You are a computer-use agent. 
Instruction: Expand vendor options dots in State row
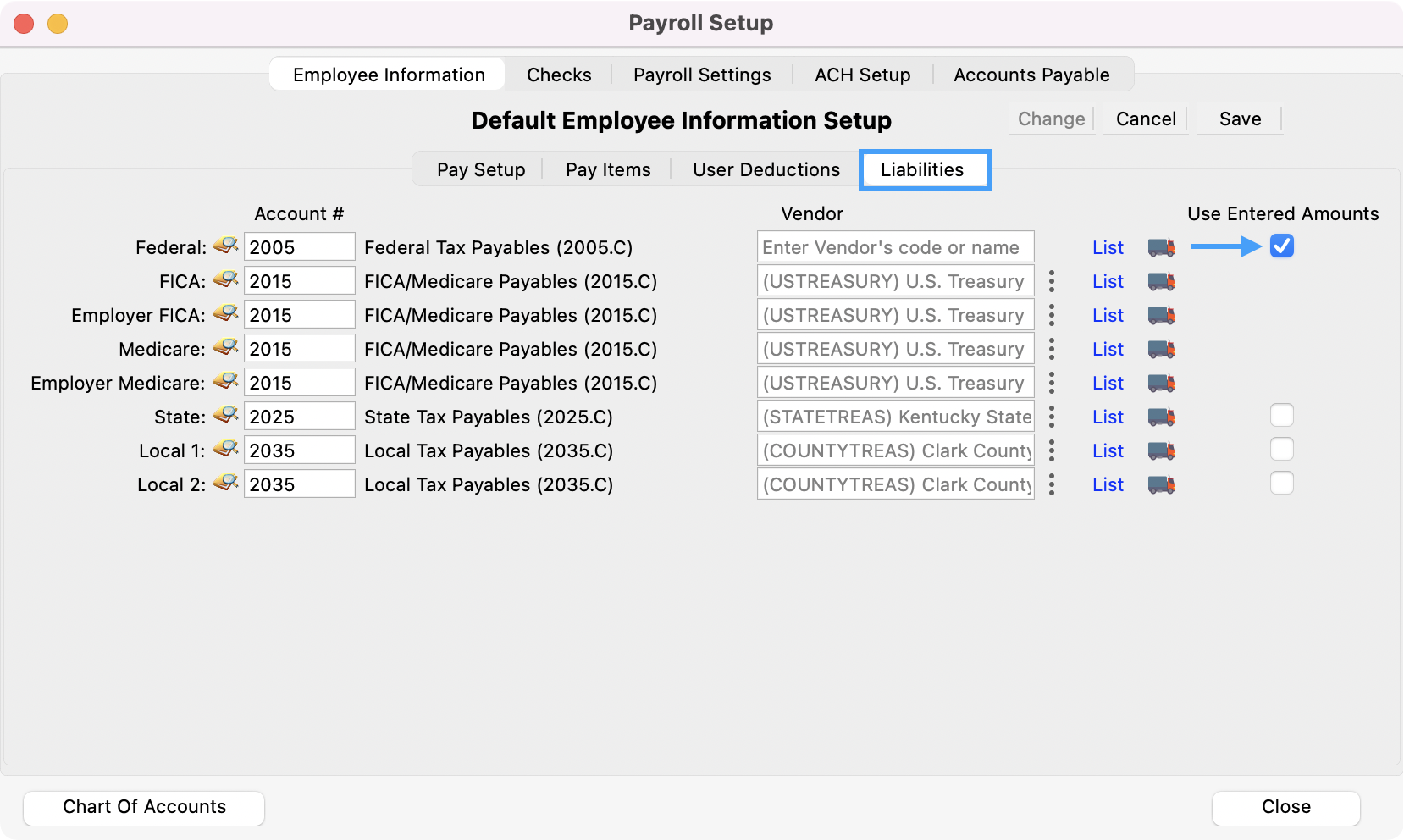coord(1052,417)
